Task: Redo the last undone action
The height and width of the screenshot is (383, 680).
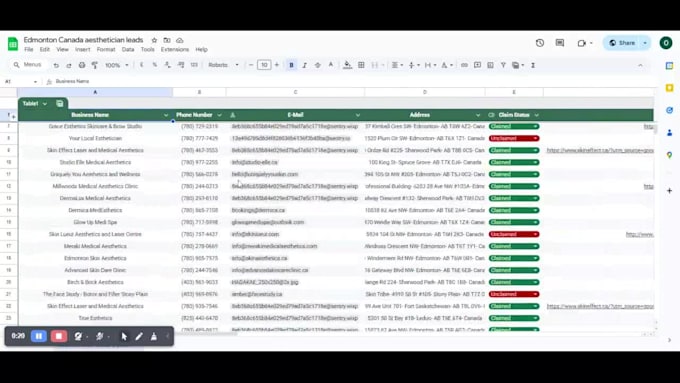Action: [x=69, y=65]
